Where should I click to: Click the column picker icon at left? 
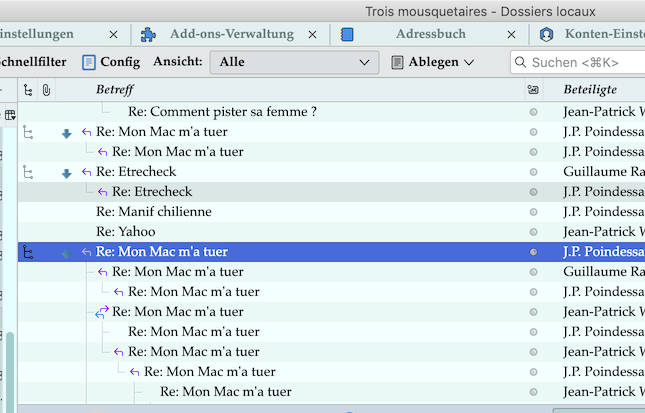click(9, 113)
